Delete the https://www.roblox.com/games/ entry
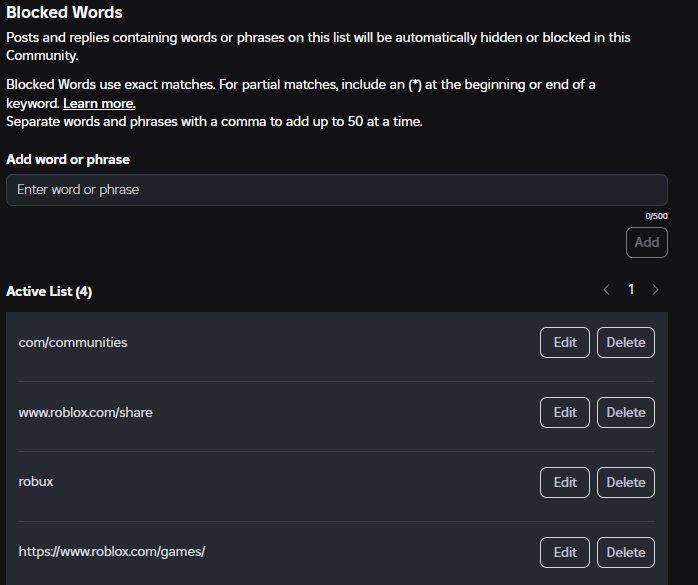This screenshot has width=698, height=585. (x=626, y=552)
